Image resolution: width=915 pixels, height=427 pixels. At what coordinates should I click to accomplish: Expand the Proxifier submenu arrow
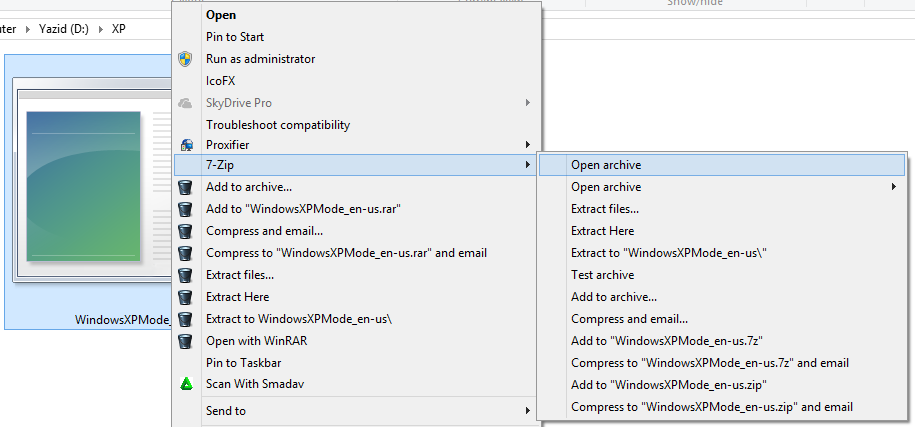tap(528, 146)
